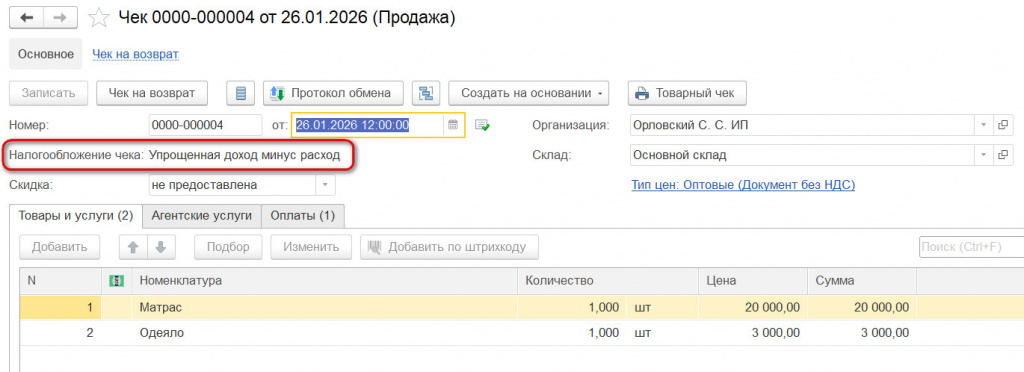Expand the Организация dropdown
This screenshot has width=1024, height=372.
[984, 125]
